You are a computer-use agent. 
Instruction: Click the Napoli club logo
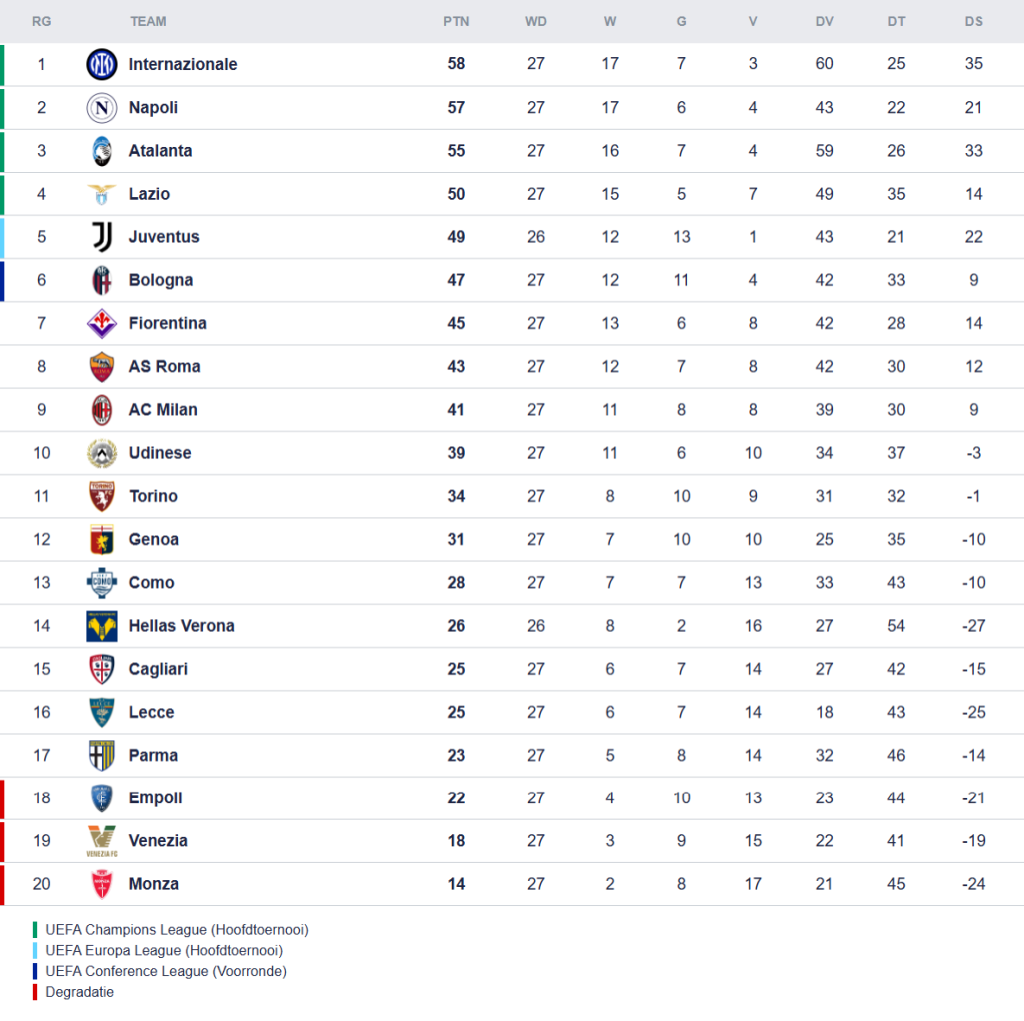[102, 107]
